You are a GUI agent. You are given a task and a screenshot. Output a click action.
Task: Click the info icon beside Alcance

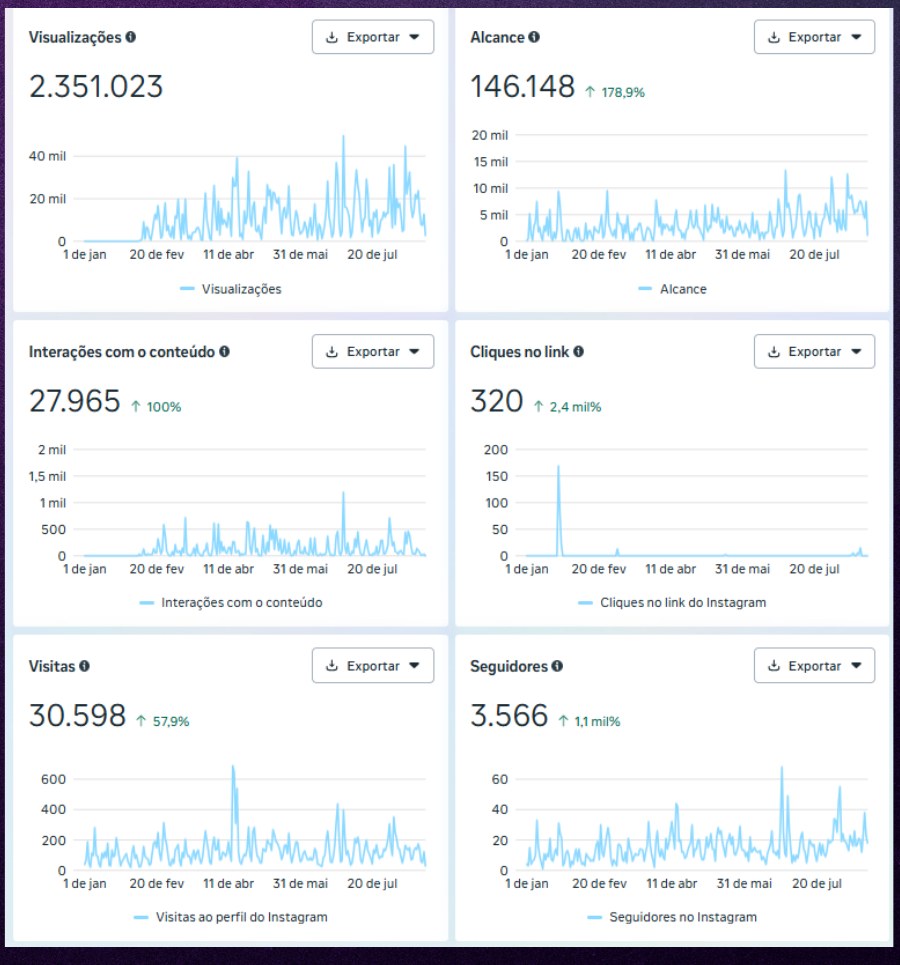pyautogui.click(x=534, y=37)
